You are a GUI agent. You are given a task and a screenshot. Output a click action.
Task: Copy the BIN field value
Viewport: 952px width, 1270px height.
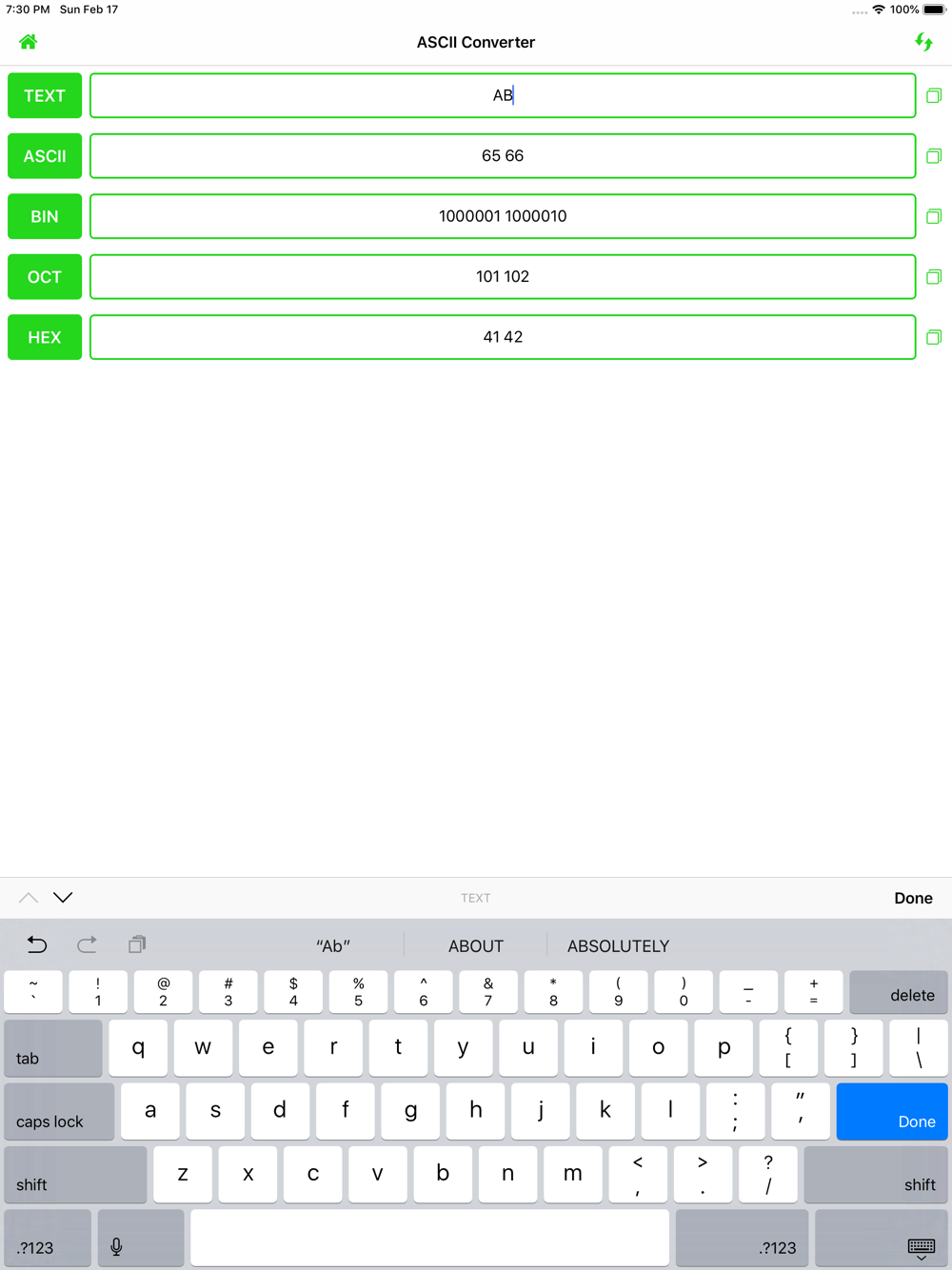point(934,216)
